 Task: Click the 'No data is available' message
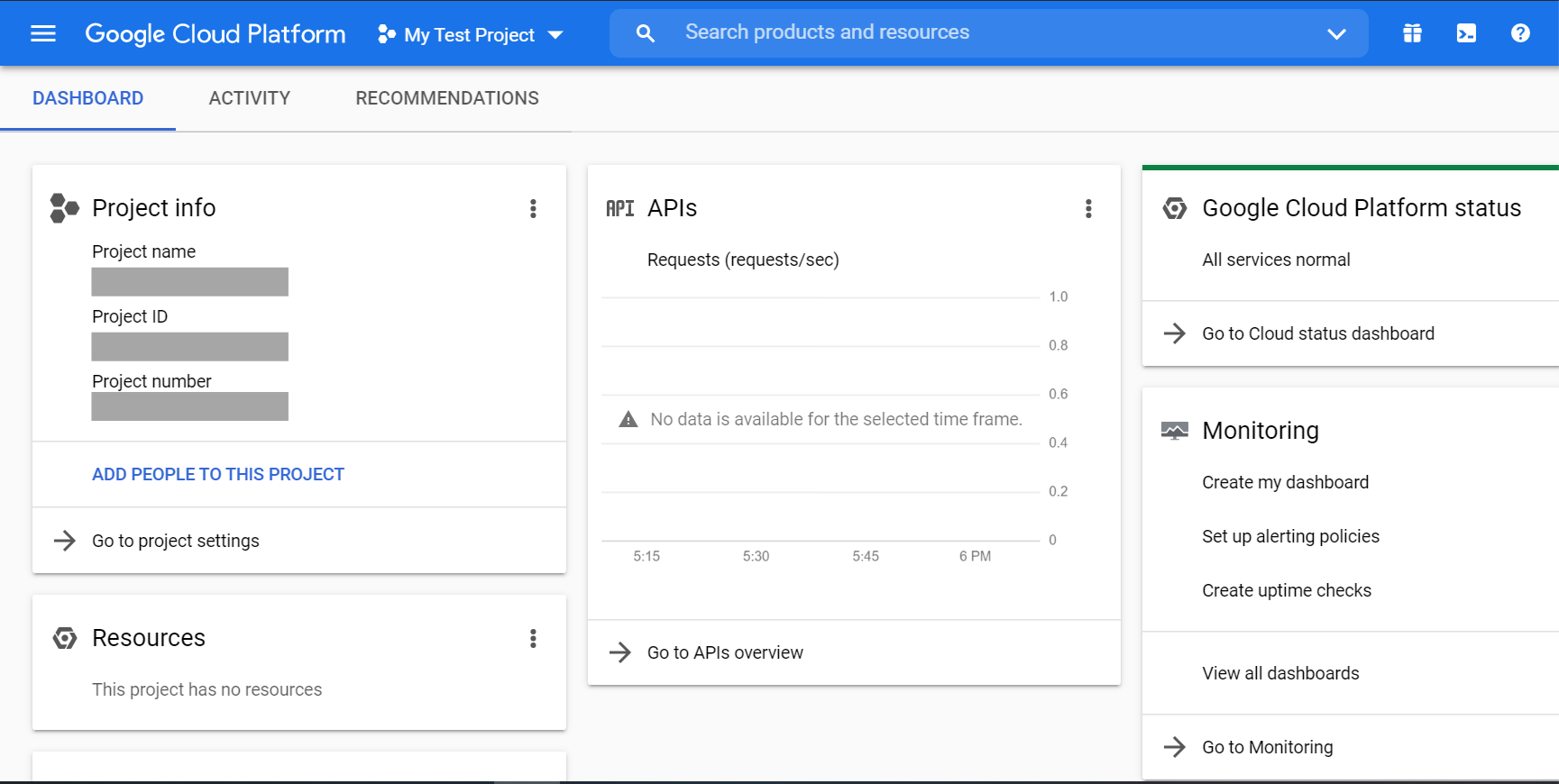pyautogui.click(x=837, y=419)
